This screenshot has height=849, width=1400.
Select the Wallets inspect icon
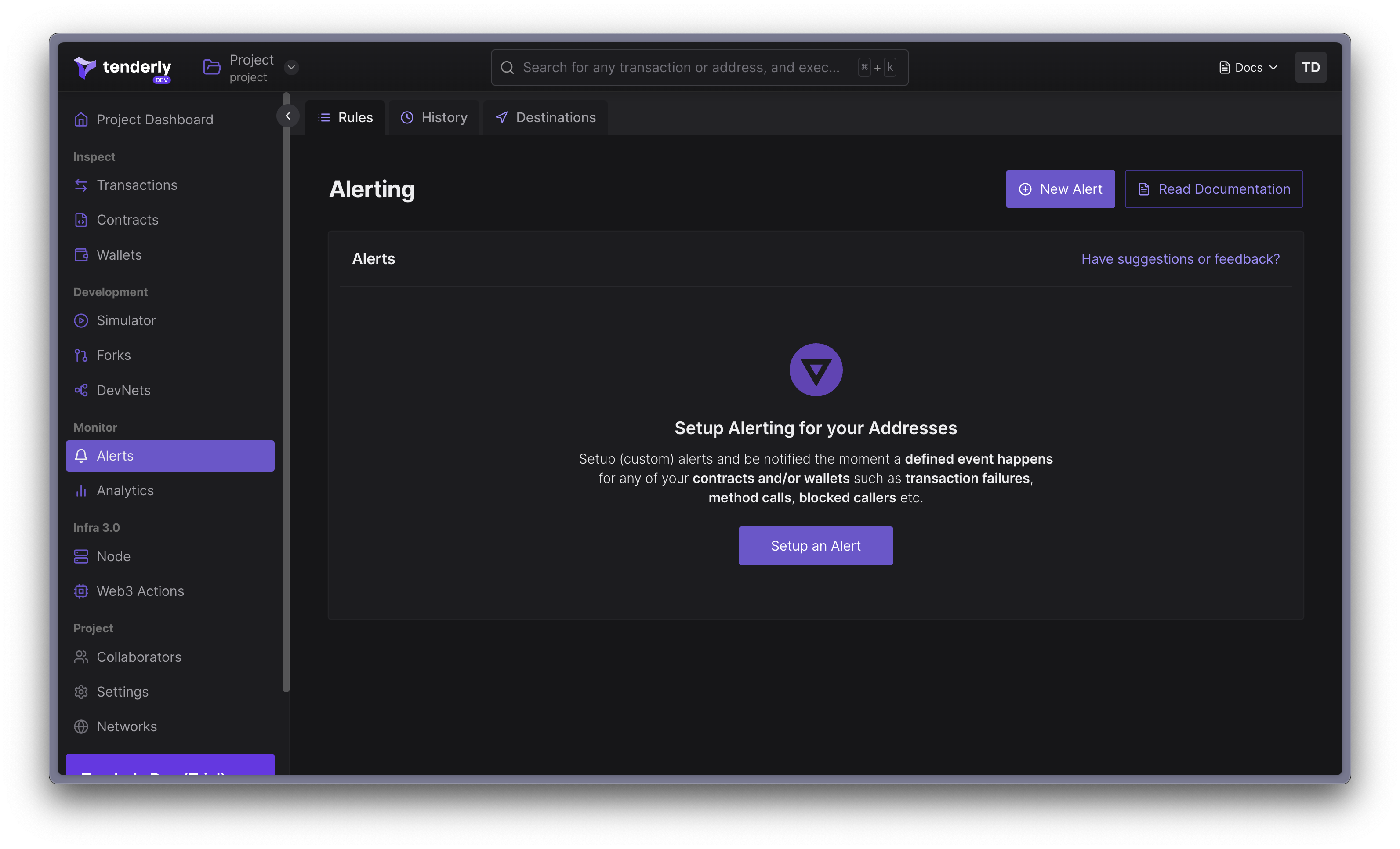(81, 254)
